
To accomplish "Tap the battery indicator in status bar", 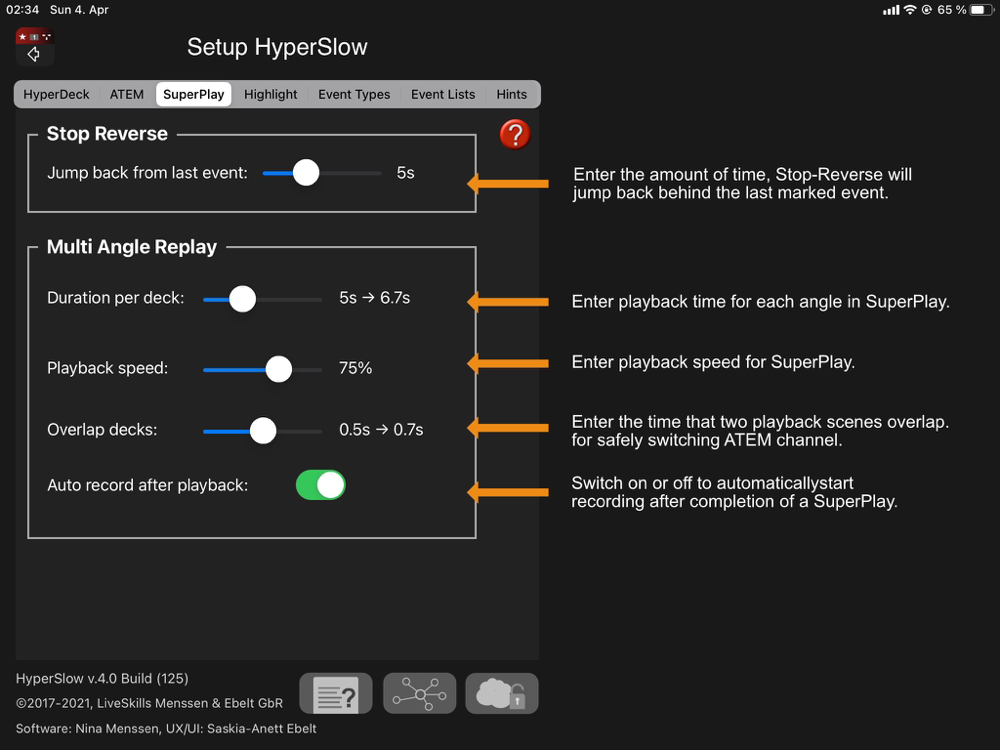I will (x=981, y=10).
